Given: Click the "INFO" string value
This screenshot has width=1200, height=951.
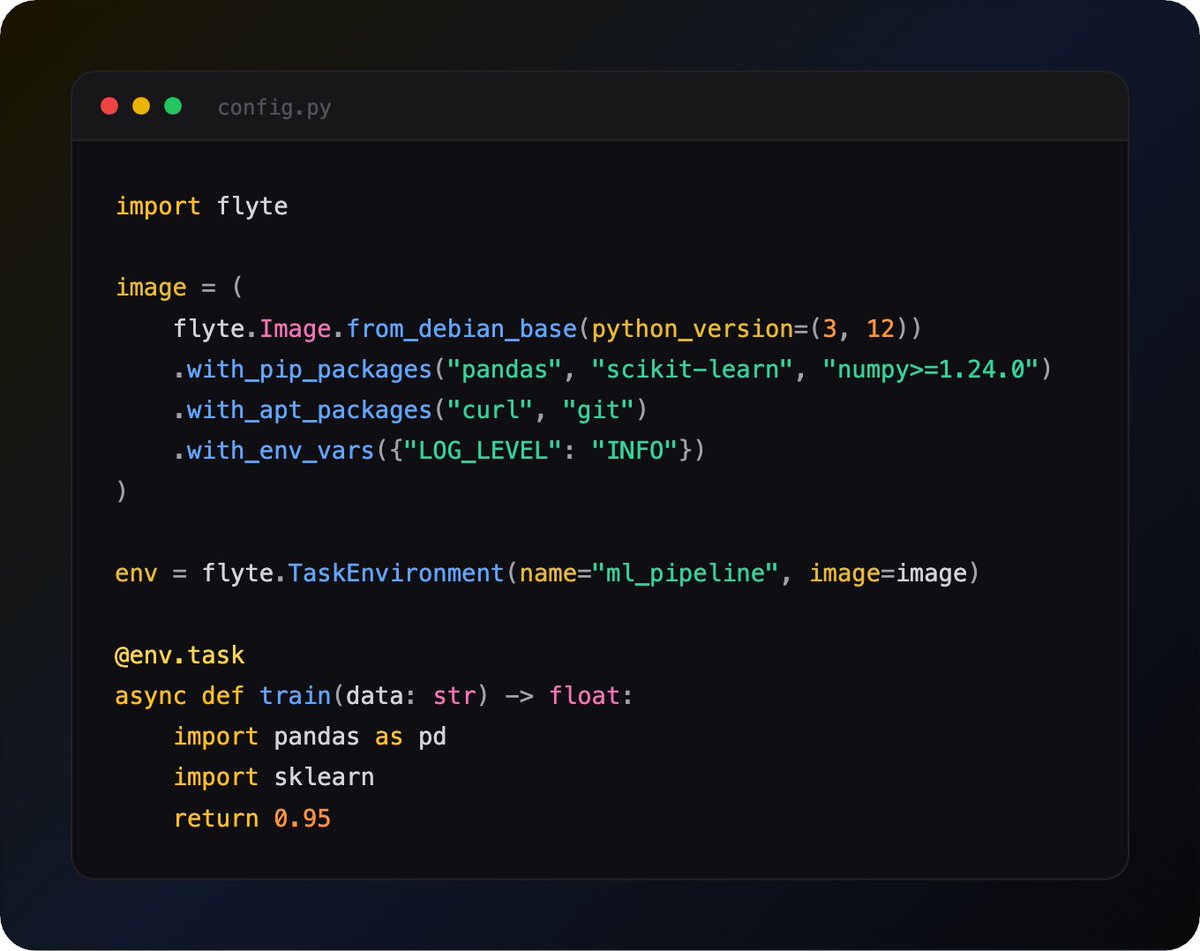Looking at the screenshot, I should [633, 451].
